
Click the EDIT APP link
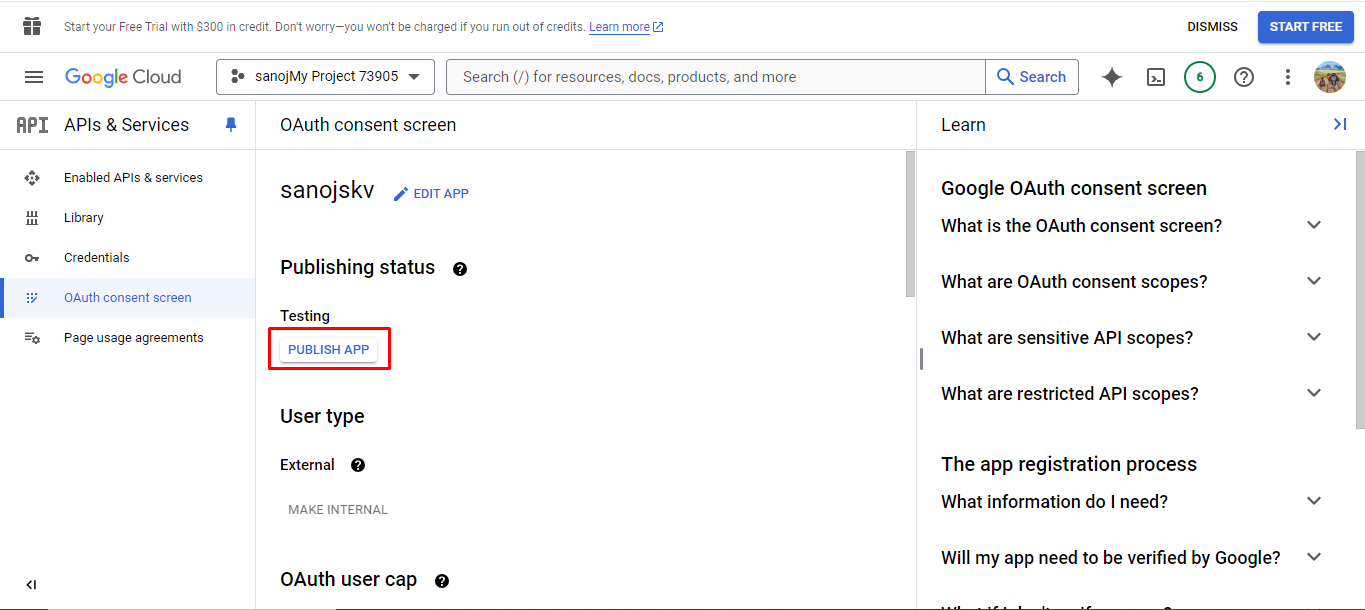(x=431, y=194)
